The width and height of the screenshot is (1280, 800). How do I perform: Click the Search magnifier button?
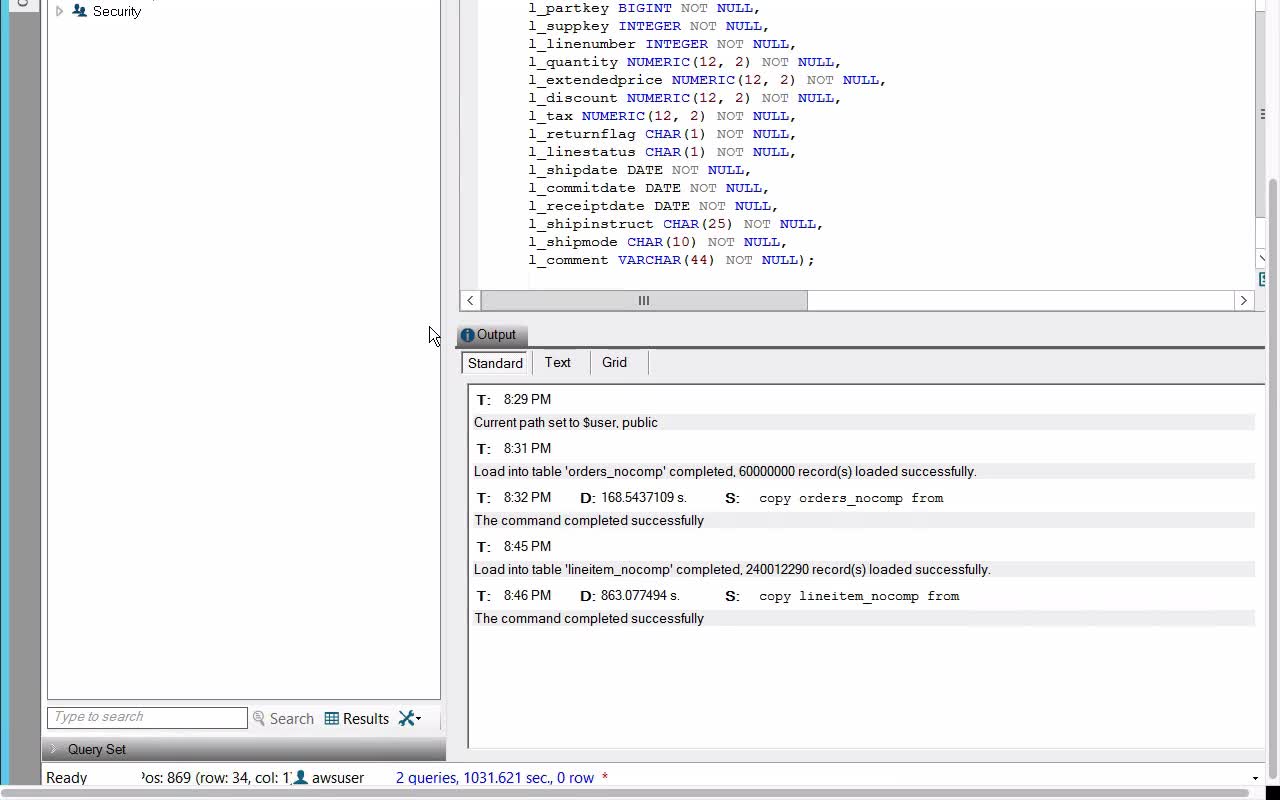[x=283, y=718]
